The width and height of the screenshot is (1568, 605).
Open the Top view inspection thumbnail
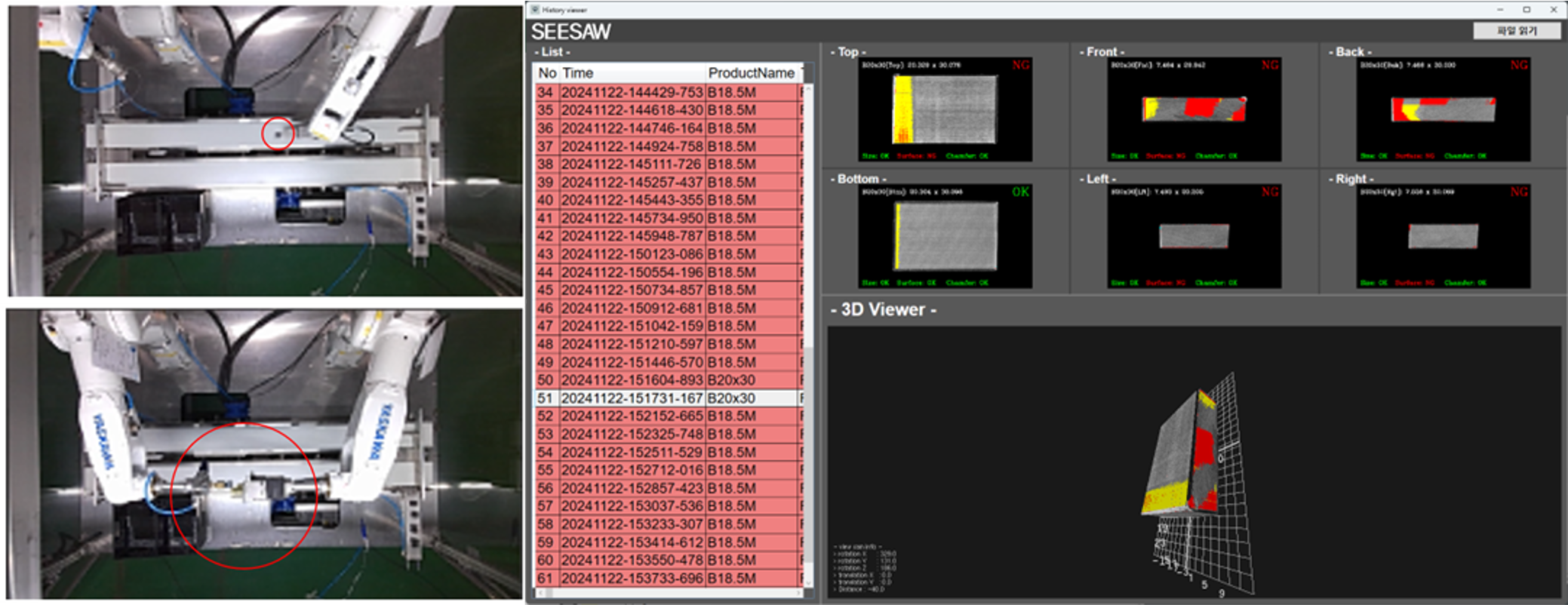pos(945,109)
